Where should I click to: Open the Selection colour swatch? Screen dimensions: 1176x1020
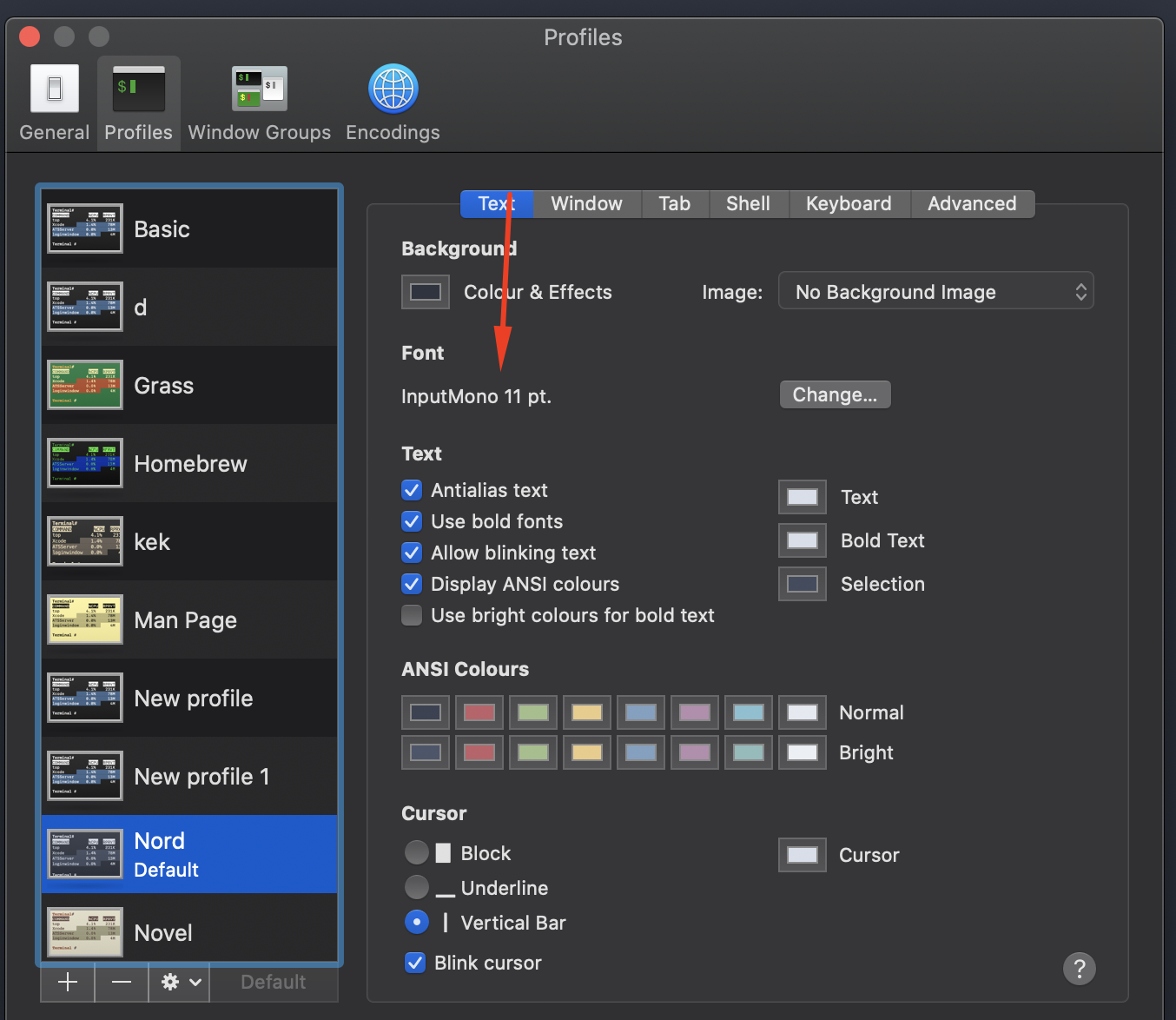[x=801, y=583]
